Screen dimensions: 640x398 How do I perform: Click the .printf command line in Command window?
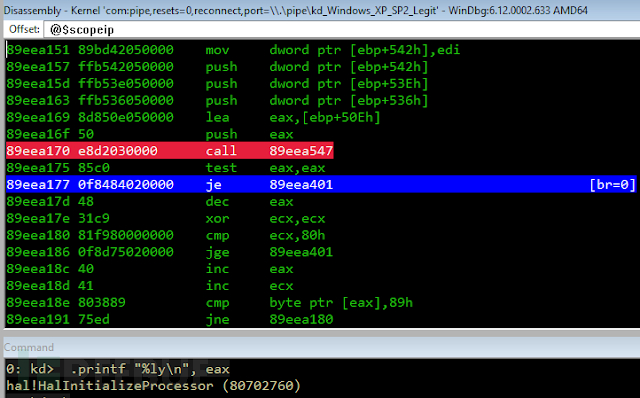tap(118, 369)
